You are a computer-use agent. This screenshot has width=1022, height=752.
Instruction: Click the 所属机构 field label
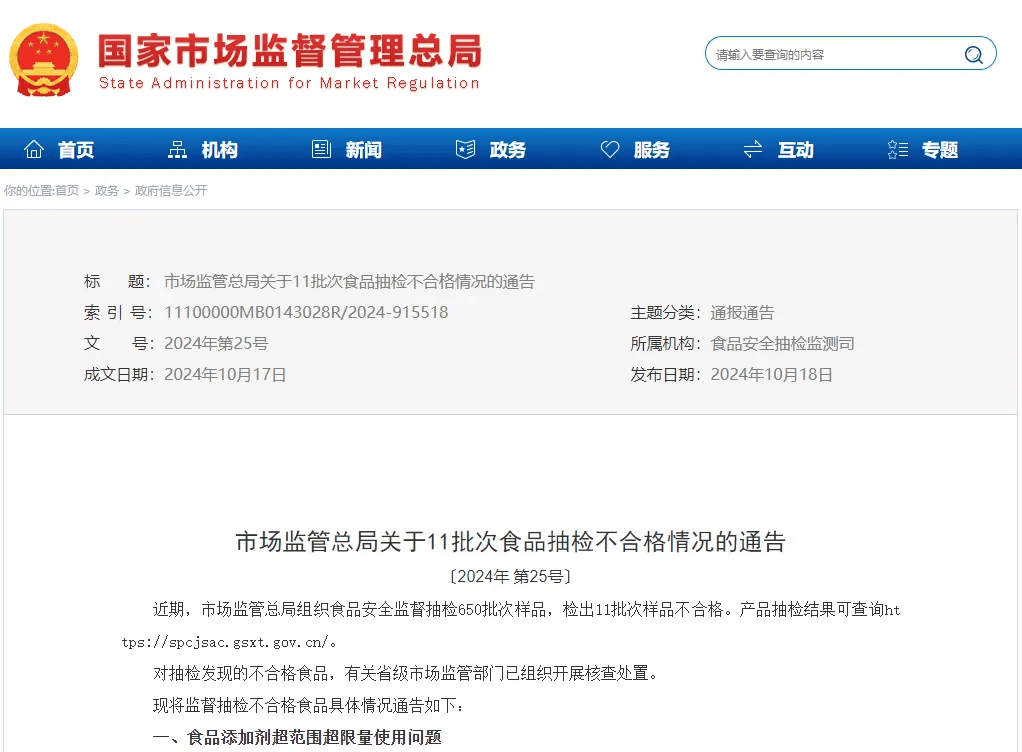[x=664, y=343]
